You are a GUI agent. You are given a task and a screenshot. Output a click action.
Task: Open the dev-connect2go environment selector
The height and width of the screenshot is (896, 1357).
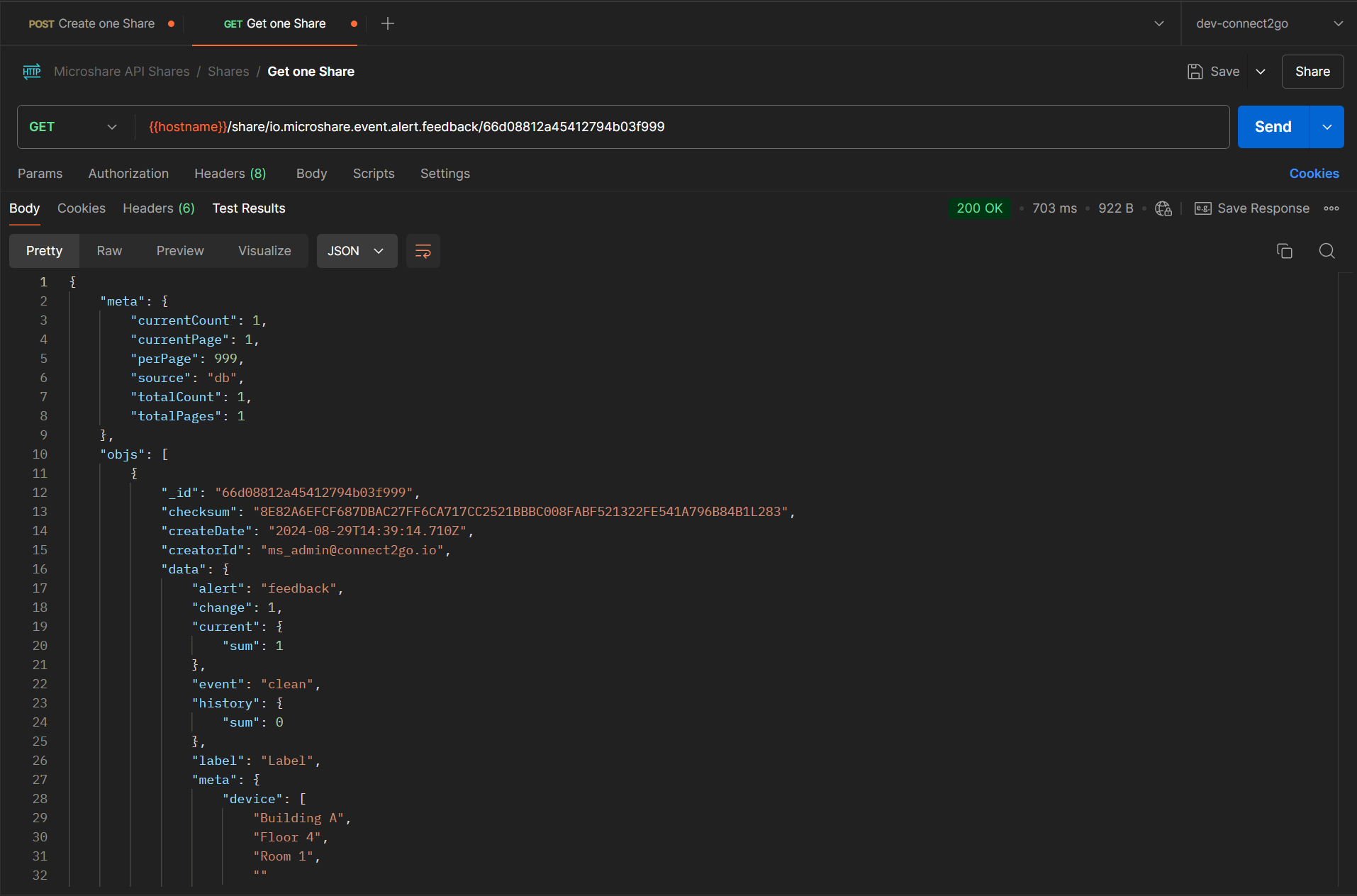[x=1269, y=23]
